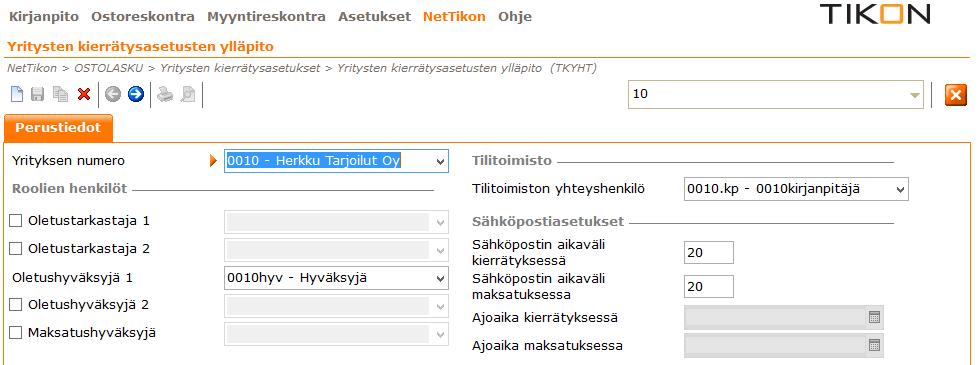
Task: Click the NetTikon breadcrumb link
Action: [x=32, y=68]
